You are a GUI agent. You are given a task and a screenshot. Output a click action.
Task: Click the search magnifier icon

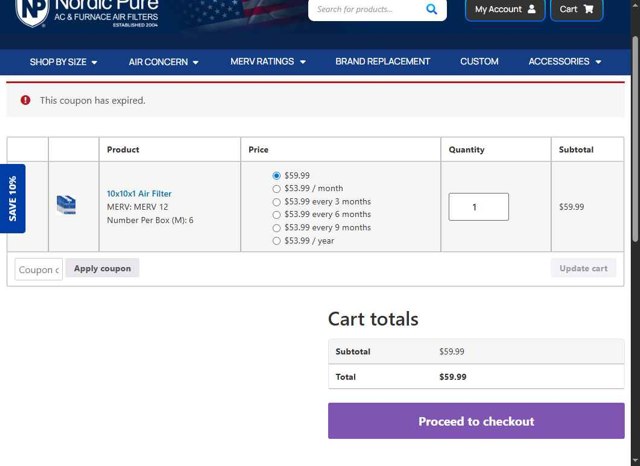tap(431, 9)
